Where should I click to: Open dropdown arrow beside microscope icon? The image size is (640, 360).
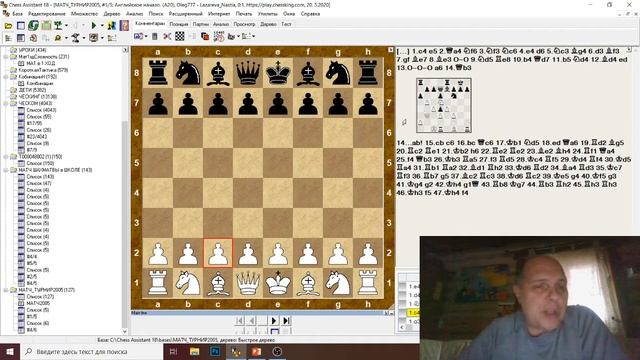[84, 38]
